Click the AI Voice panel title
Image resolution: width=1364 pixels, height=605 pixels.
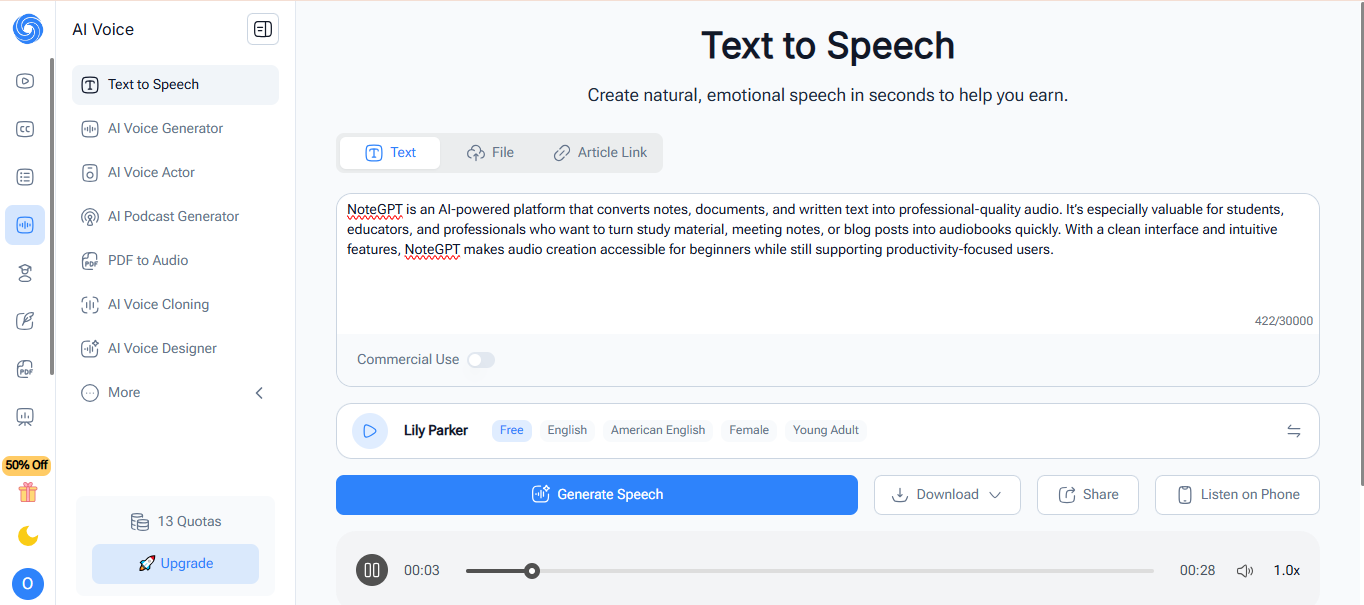click(103, 30)
